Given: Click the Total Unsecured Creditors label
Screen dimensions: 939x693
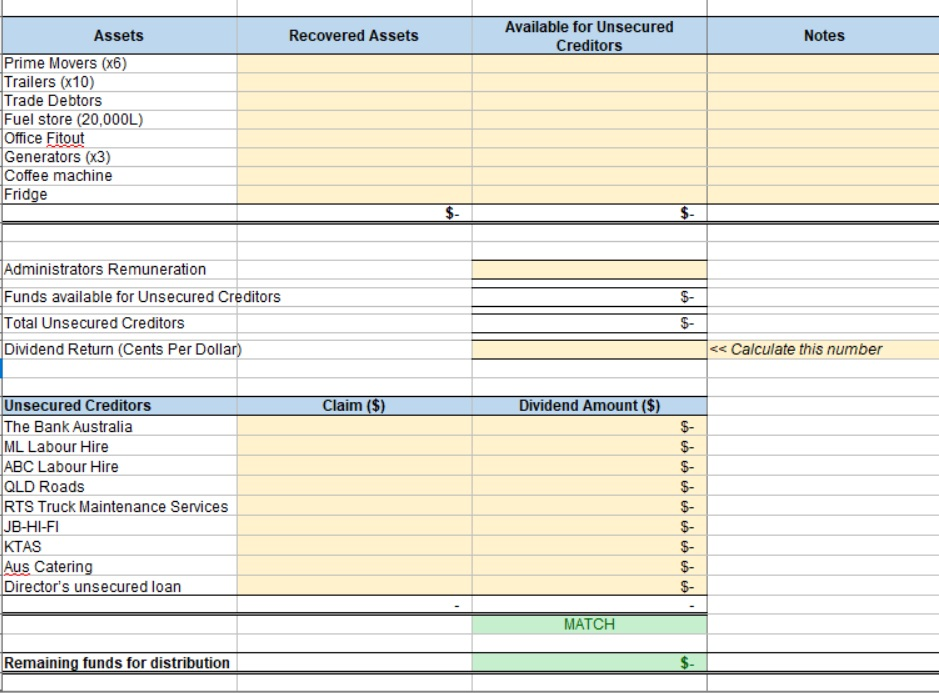Looking at the screenshot, I should [x=94, y=323].
